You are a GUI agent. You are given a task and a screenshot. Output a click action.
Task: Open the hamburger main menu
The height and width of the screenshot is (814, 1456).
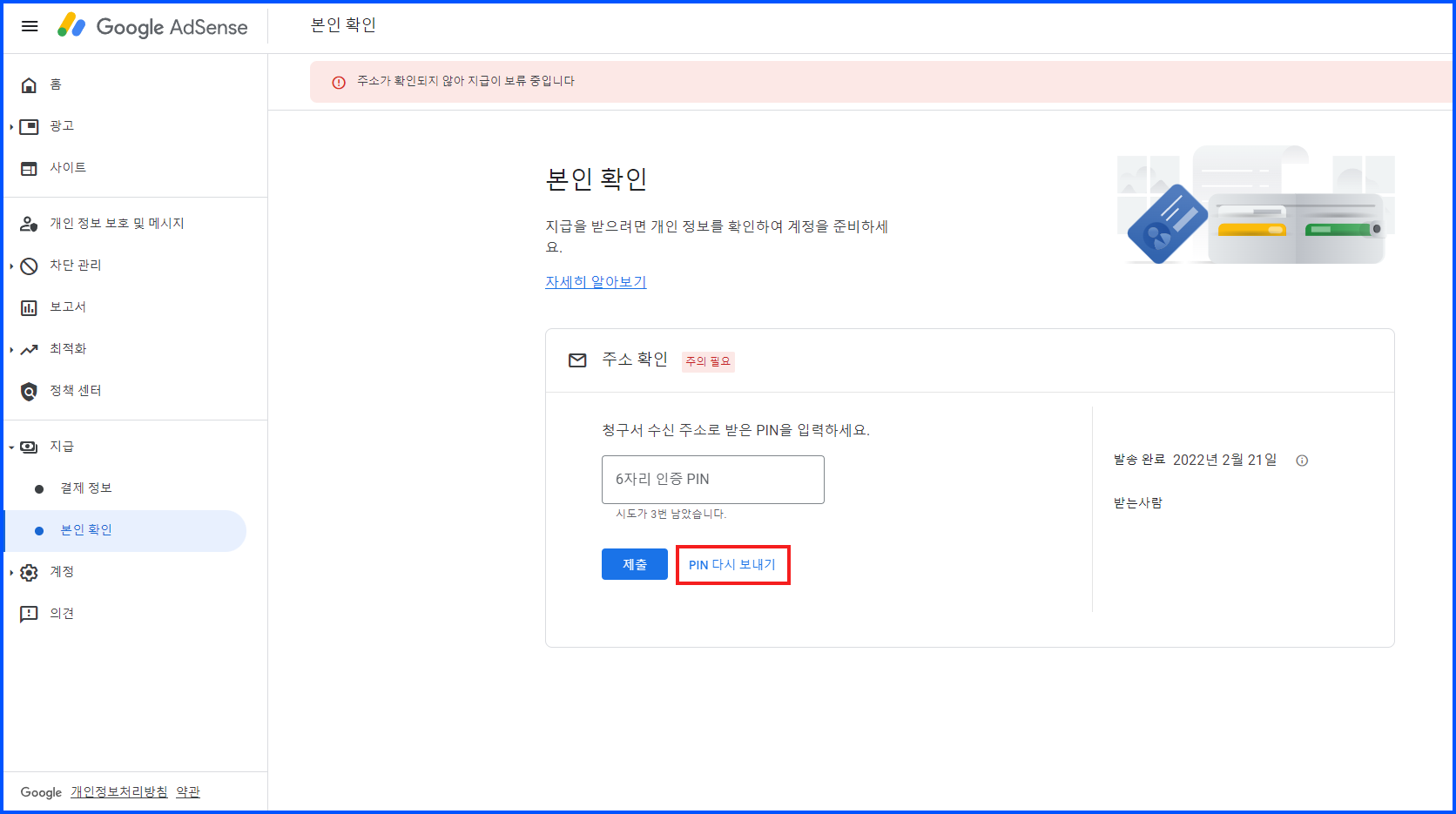(30, 26)
